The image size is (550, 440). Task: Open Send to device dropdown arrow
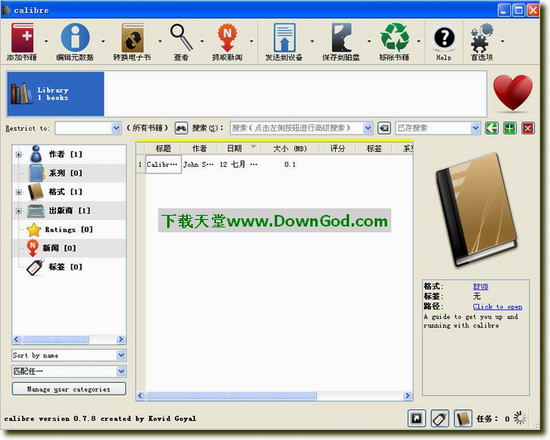(x=312, y=41)
